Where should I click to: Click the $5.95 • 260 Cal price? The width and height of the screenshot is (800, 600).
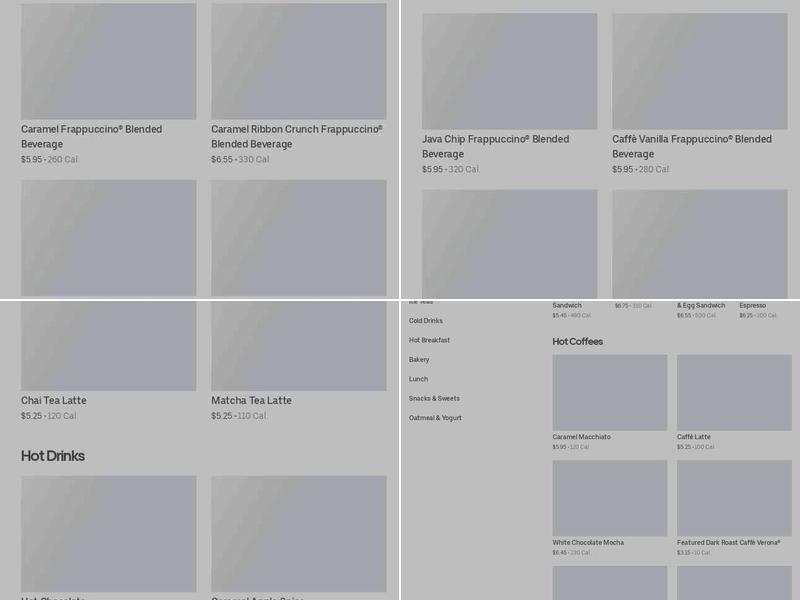coord(49,159)
